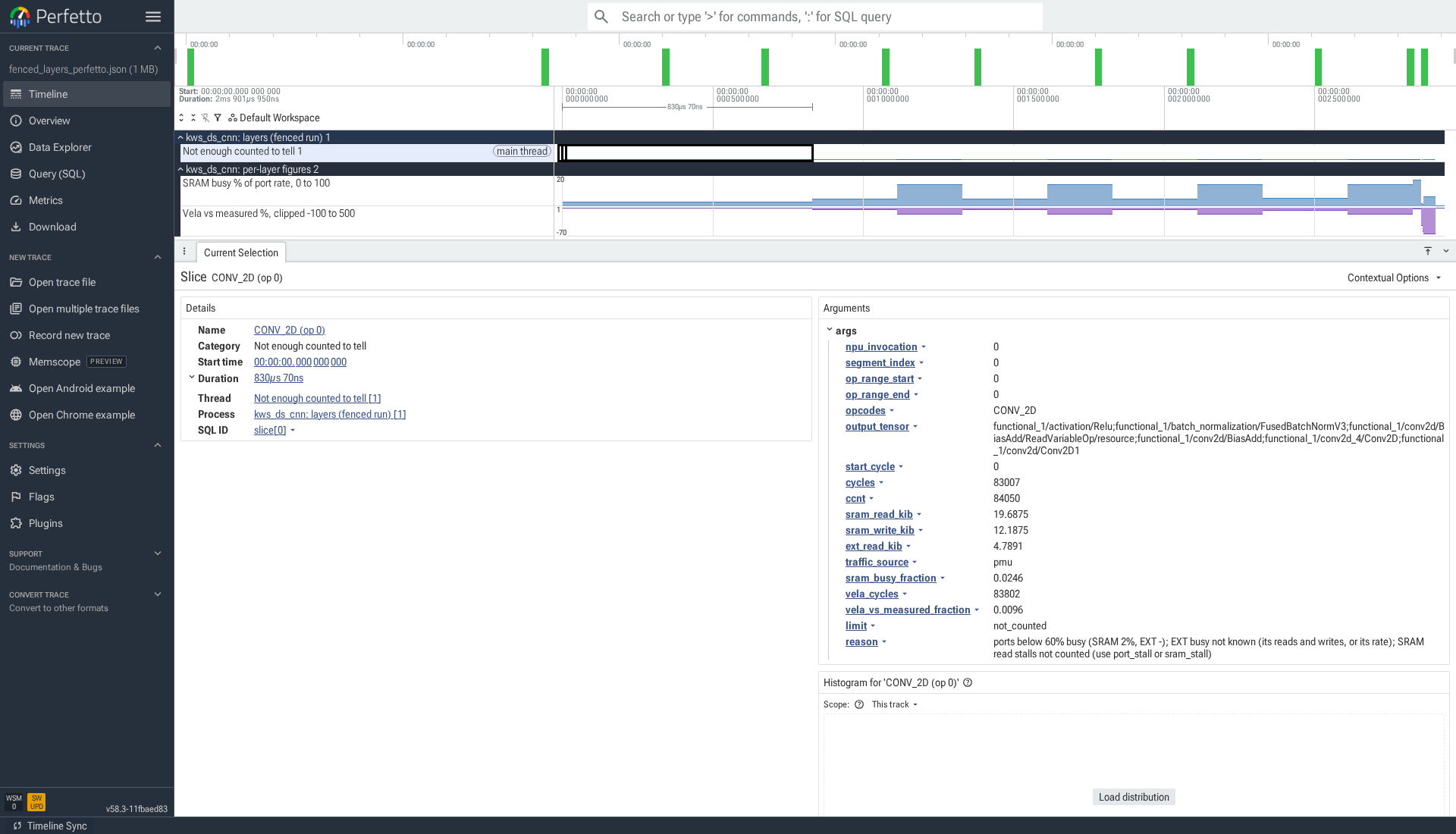Change histogram scope This track dropdown
This screenshot has height=834, width=1456.
pos(895,704)
